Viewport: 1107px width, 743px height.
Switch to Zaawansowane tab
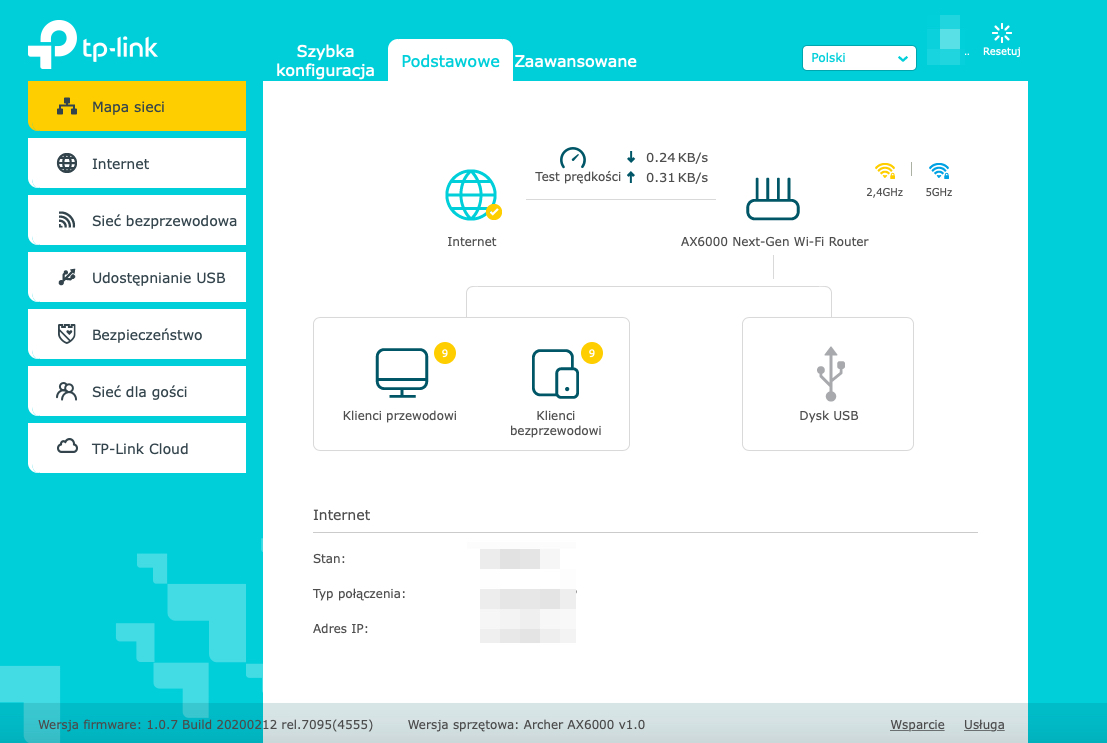pyautogui.click(x=575, y=61)
